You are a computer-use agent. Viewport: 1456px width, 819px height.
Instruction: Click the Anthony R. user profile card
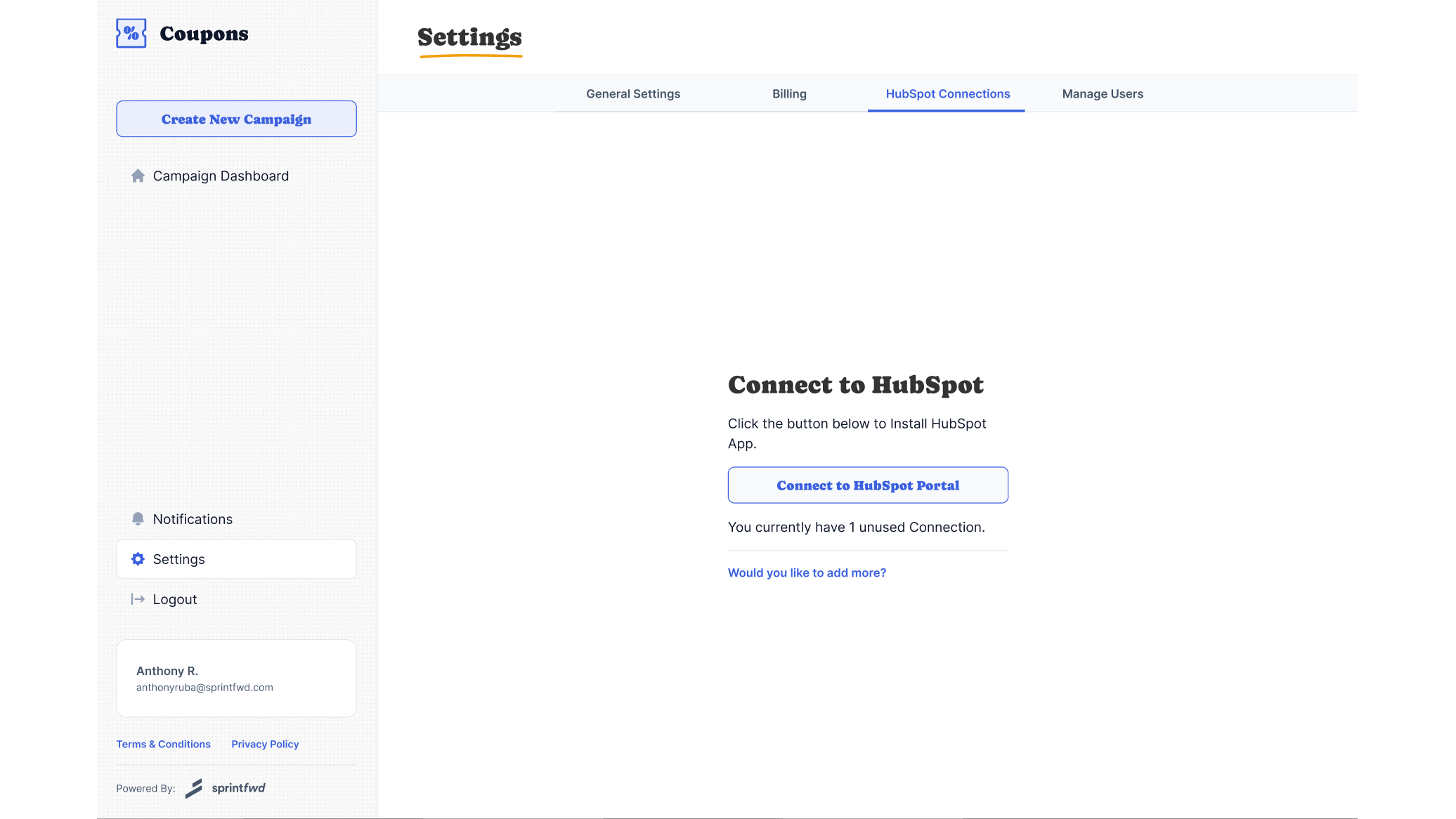tap(236, 679)
